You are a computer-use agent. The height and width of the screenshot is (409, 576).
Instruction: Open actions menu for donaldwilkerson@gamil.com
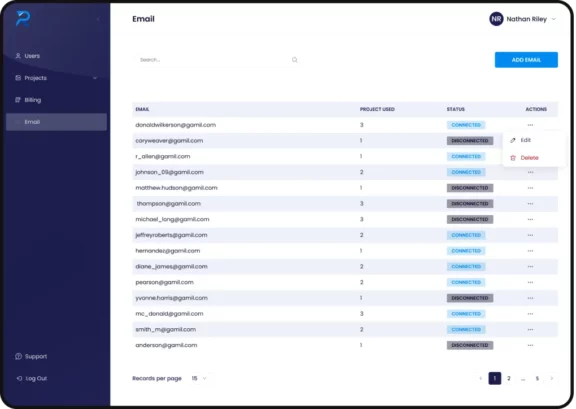530,125
